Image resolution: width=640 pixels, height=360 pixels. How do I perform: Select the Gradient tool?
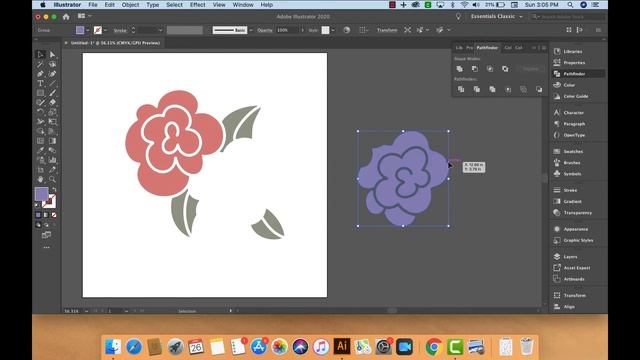click(x=53, y=141)
